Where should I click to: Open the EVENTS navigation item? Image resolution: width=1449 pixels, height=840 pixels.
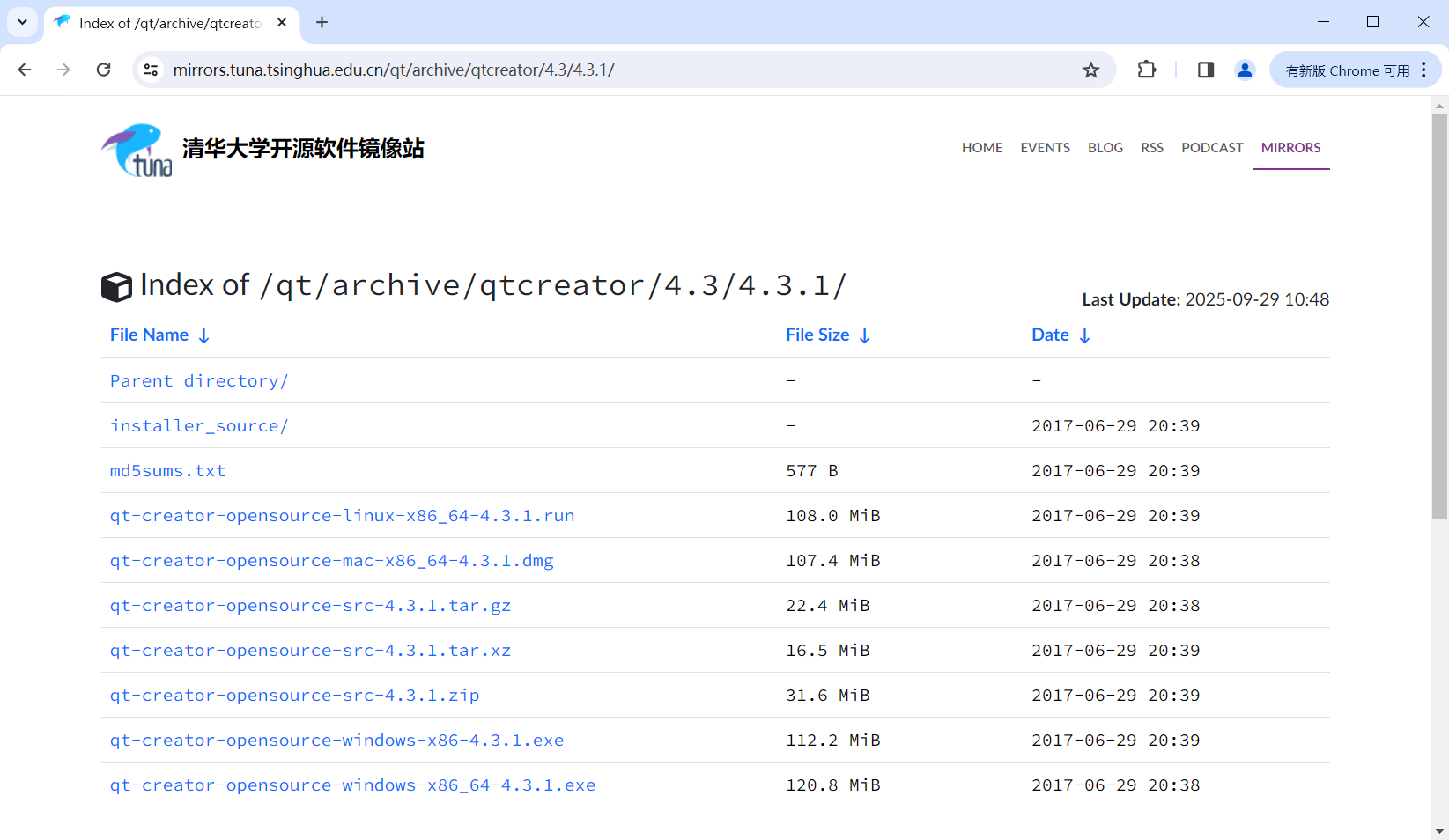pyautogui.click(x=1046, y=148)
